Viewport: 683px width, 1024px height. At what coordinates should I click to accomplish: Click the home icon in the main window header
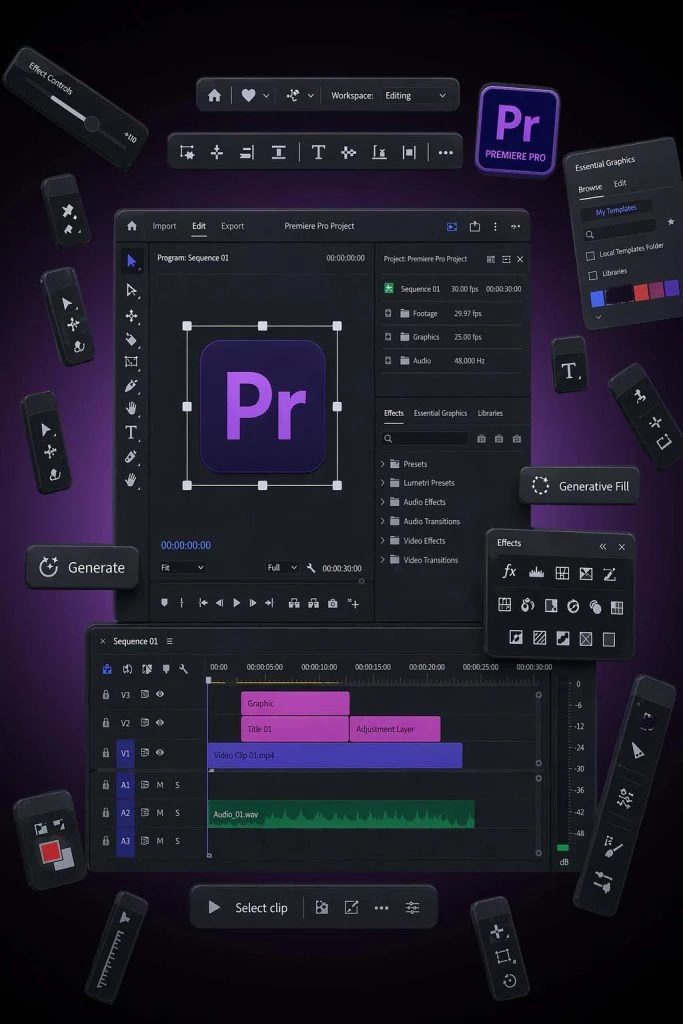132,226
